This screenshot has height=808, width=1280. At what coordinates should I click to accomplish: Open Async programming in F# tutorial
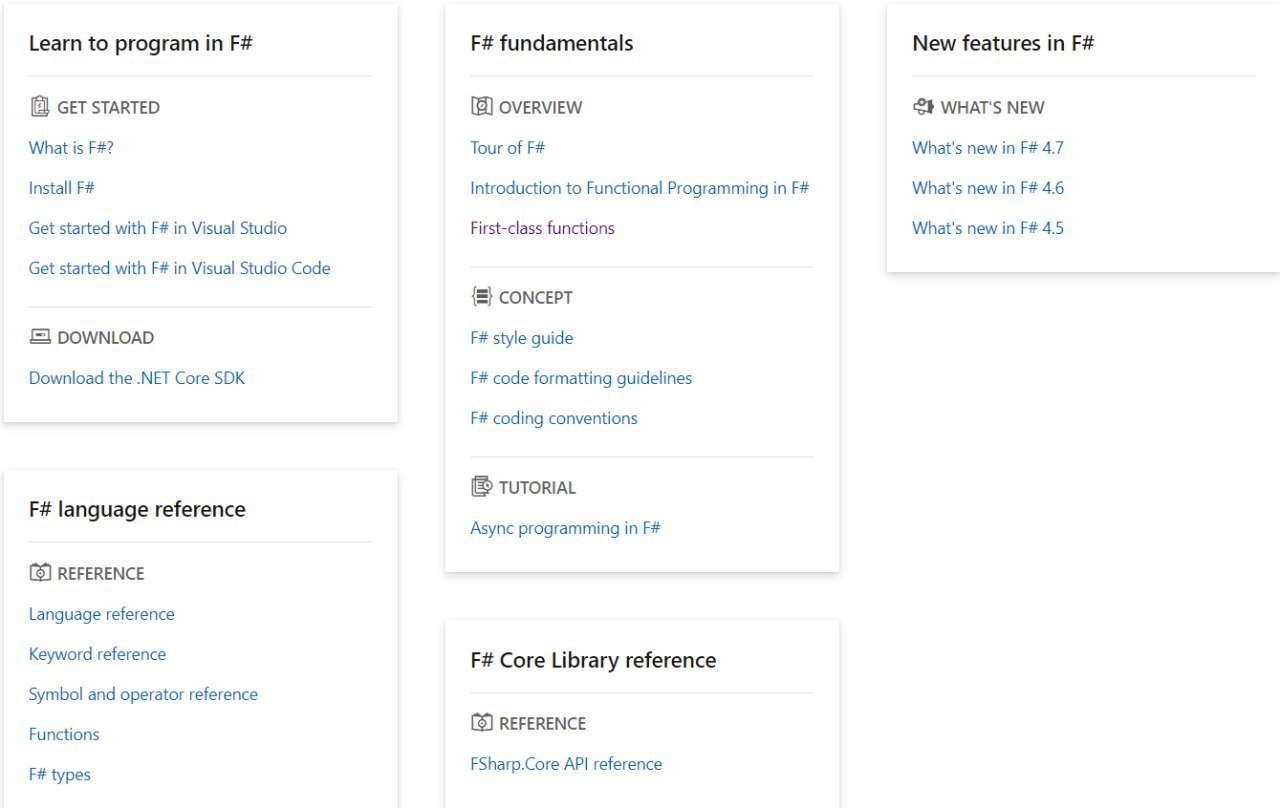[x=566, y=528]
